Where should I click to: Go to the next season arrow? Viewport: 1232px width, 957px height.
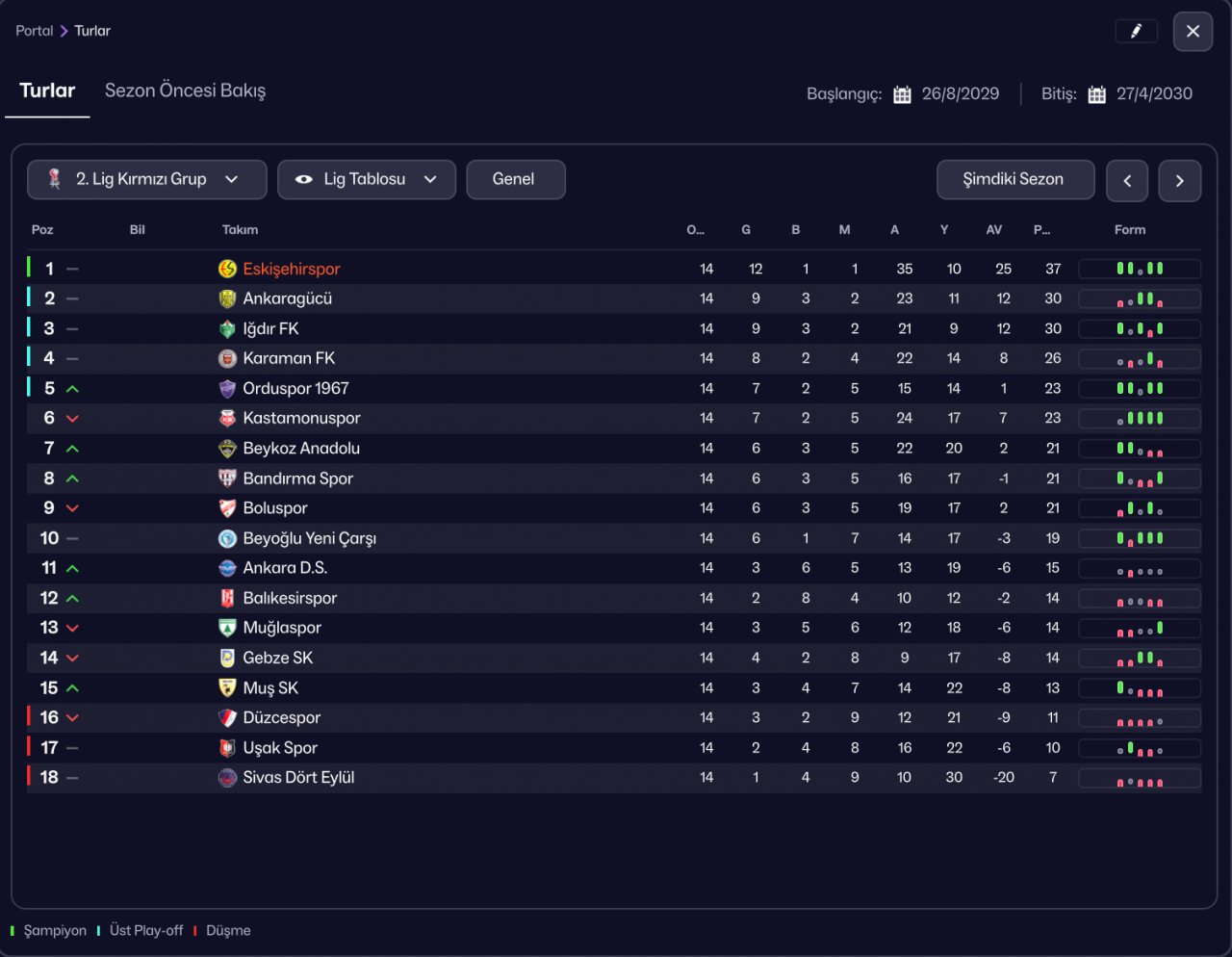(1179, 181)
